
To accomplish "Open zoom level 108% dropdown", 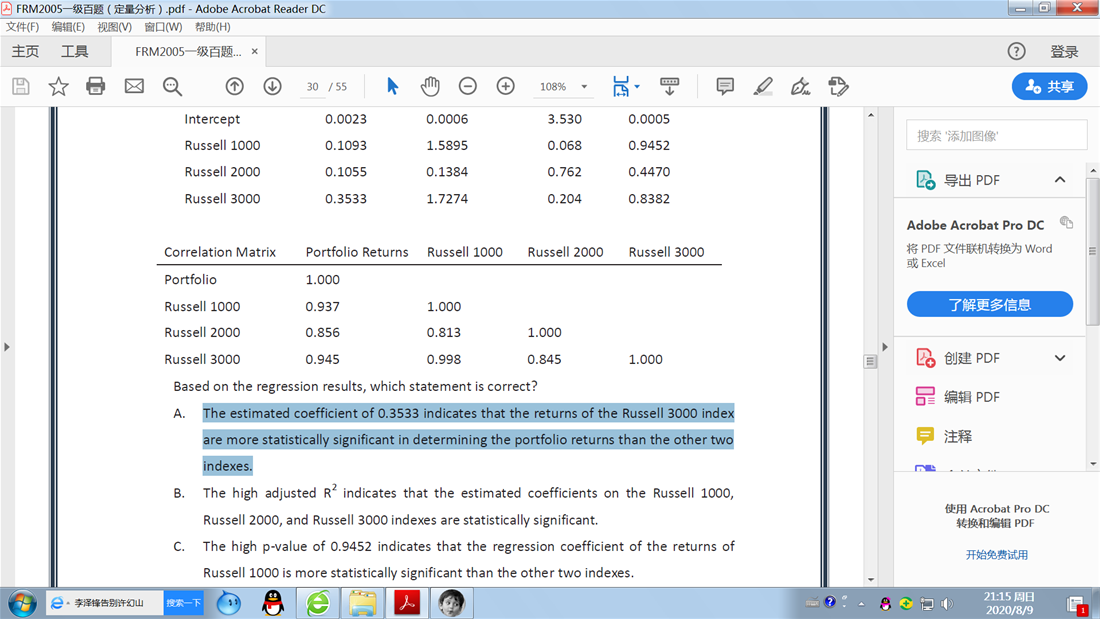I will point(584,86).
